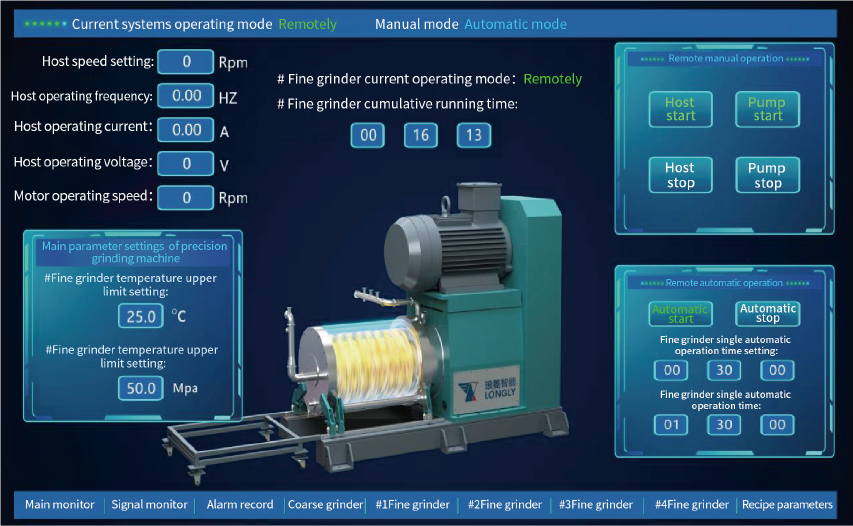Select the #4Fine grinder tab

(x=691, y=505)
